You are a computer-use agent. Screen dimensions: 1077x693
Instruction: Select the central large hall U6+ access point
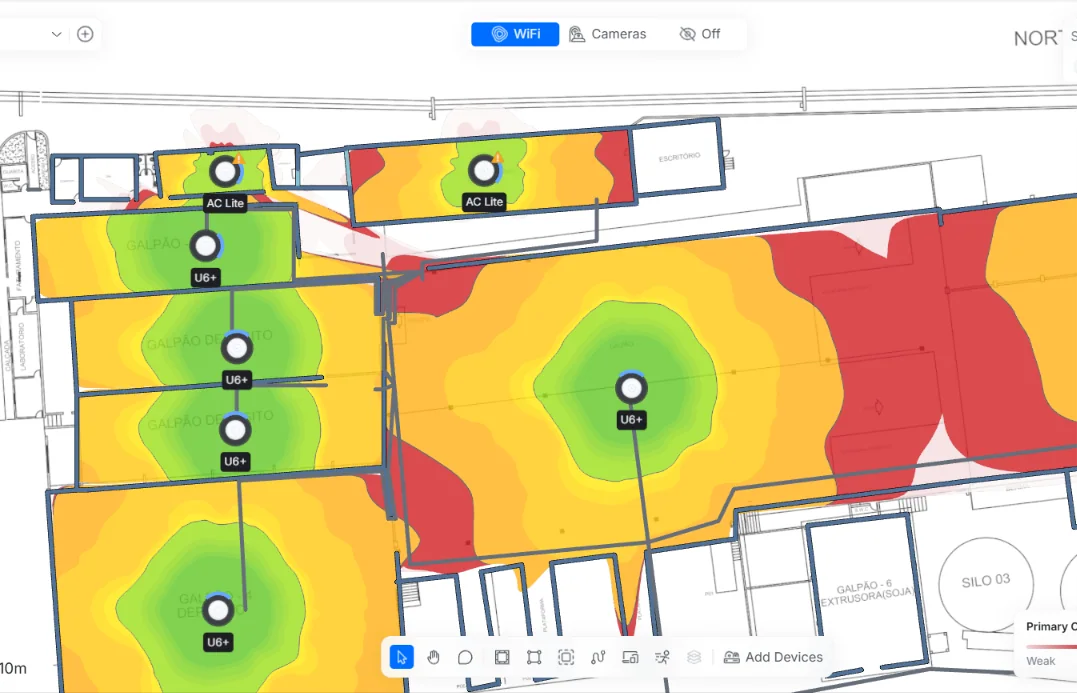click(631, 389)
